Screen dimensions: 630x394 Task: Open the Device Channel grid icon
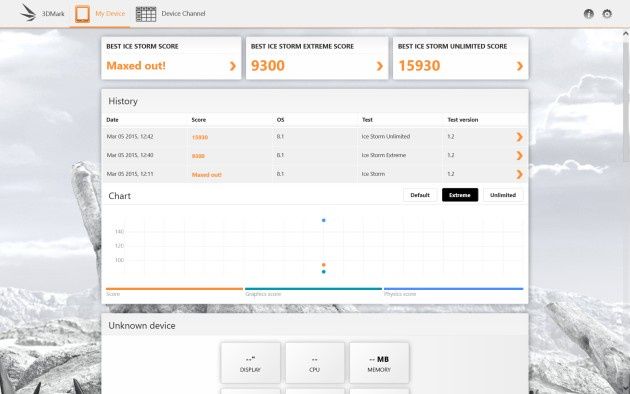[146, 14]
